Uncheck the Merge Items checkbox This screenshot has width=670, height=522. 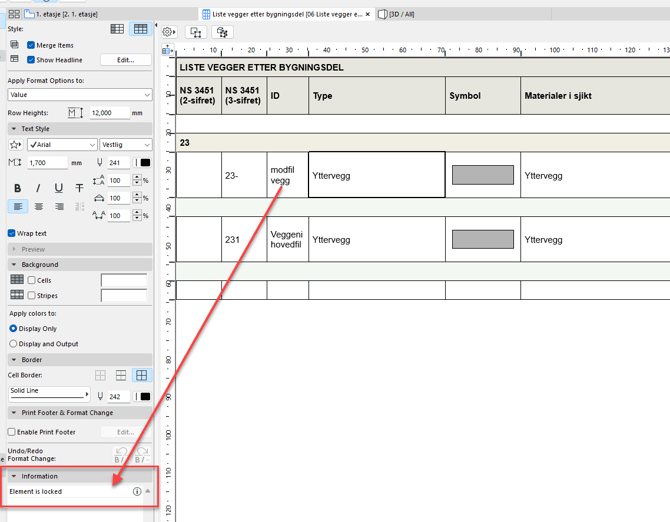31,45
